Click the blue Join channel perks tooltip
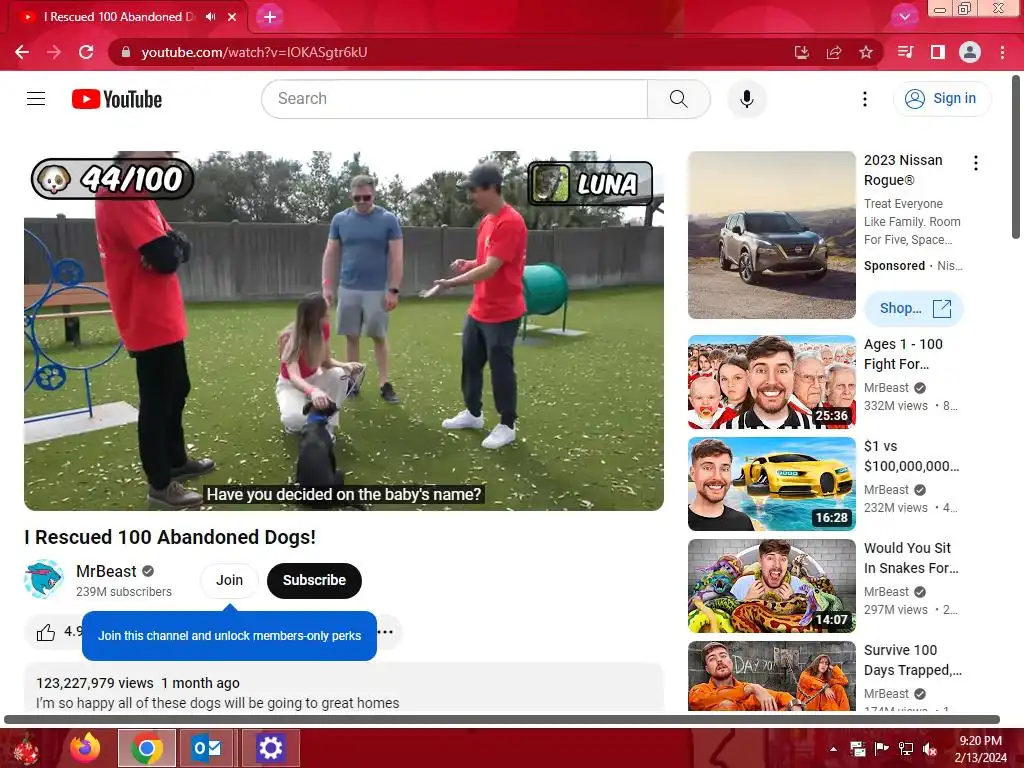This screenshot has width=1024, height=768. point(229,635)
